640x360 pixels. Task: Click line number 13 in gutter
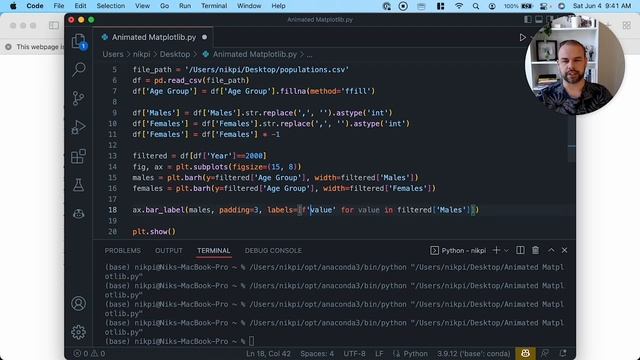click(x=112, y=156)
